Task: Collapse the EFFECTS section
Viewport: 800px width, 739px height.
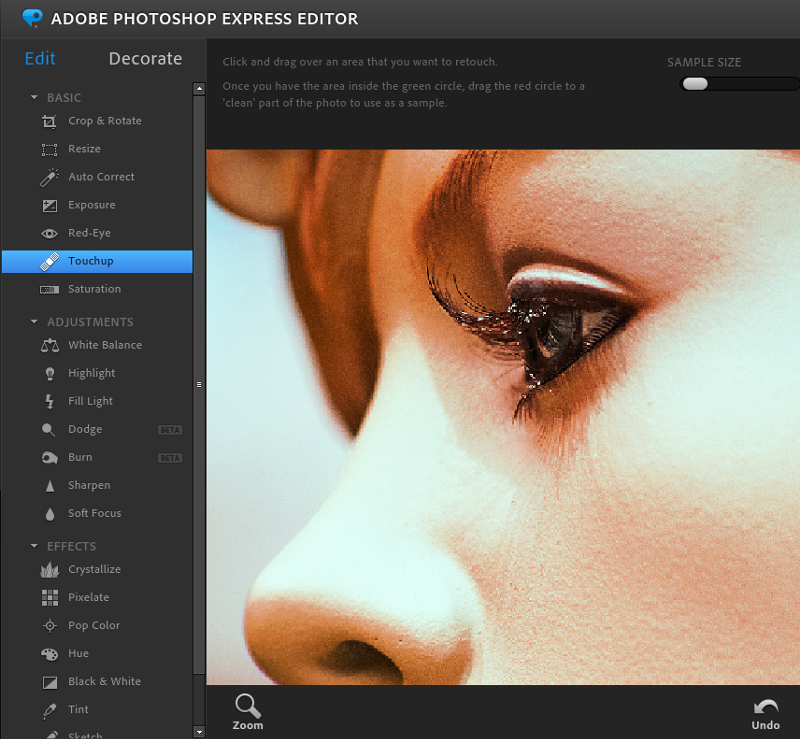Action: (x=34, y=546)
